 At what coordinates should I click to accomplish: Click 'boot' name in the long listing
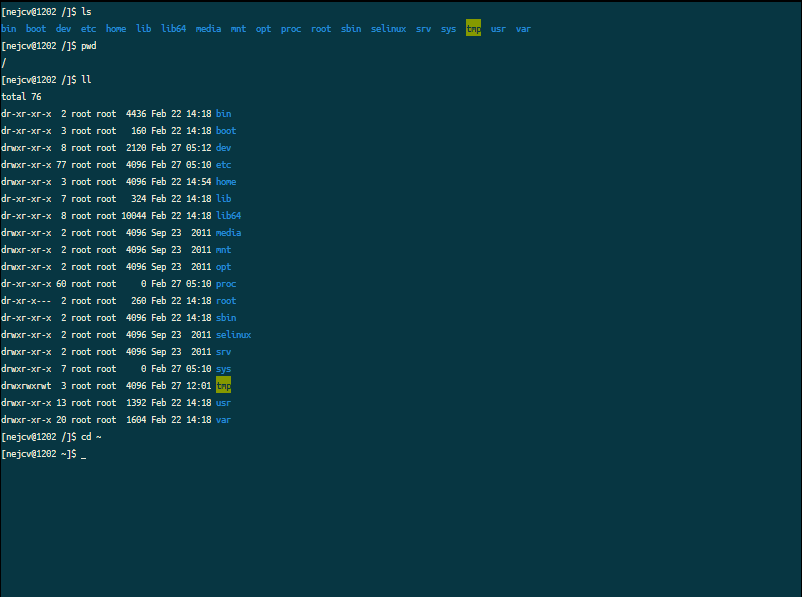[226, 130]
